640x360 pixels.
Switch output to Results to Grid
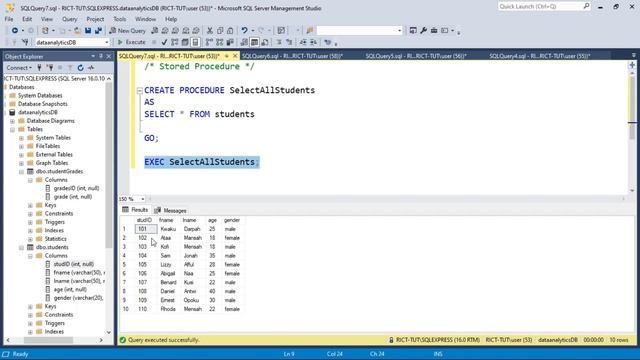pos(254,42)
